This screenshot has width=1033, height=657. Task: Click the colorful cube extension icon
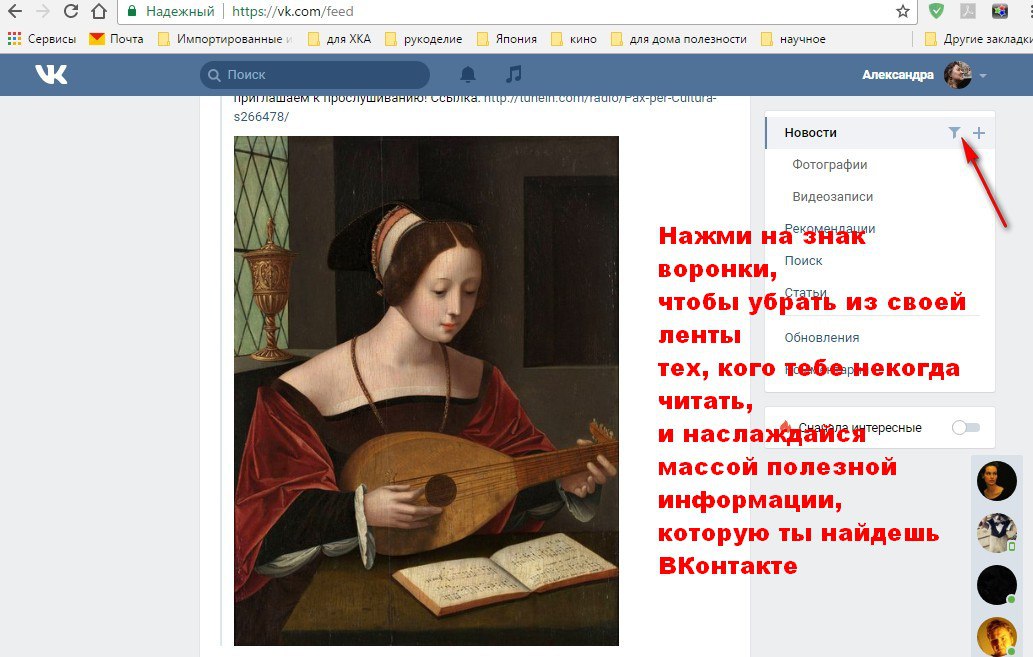pos(999,11)
